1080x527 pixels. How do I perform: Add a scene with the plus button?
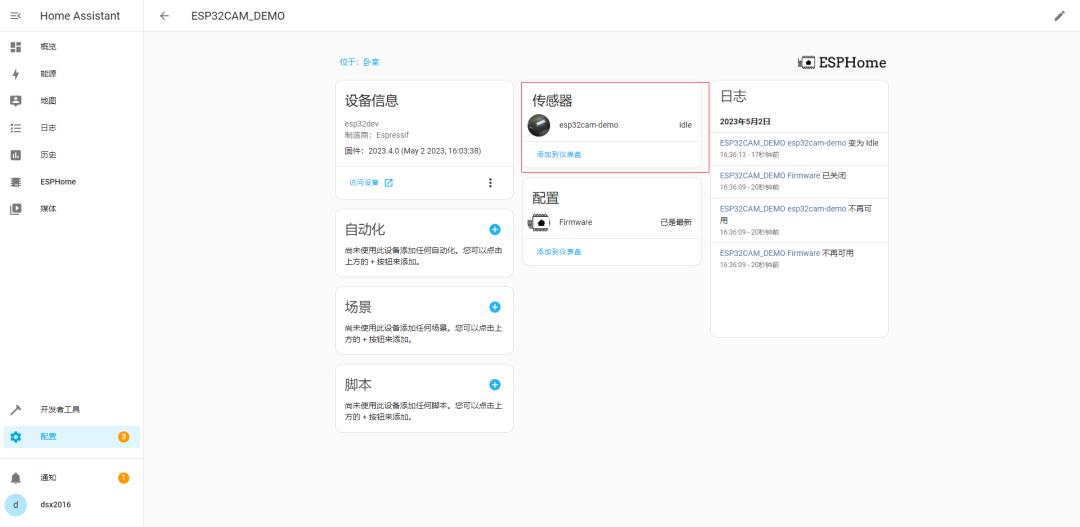click(495, 307)
